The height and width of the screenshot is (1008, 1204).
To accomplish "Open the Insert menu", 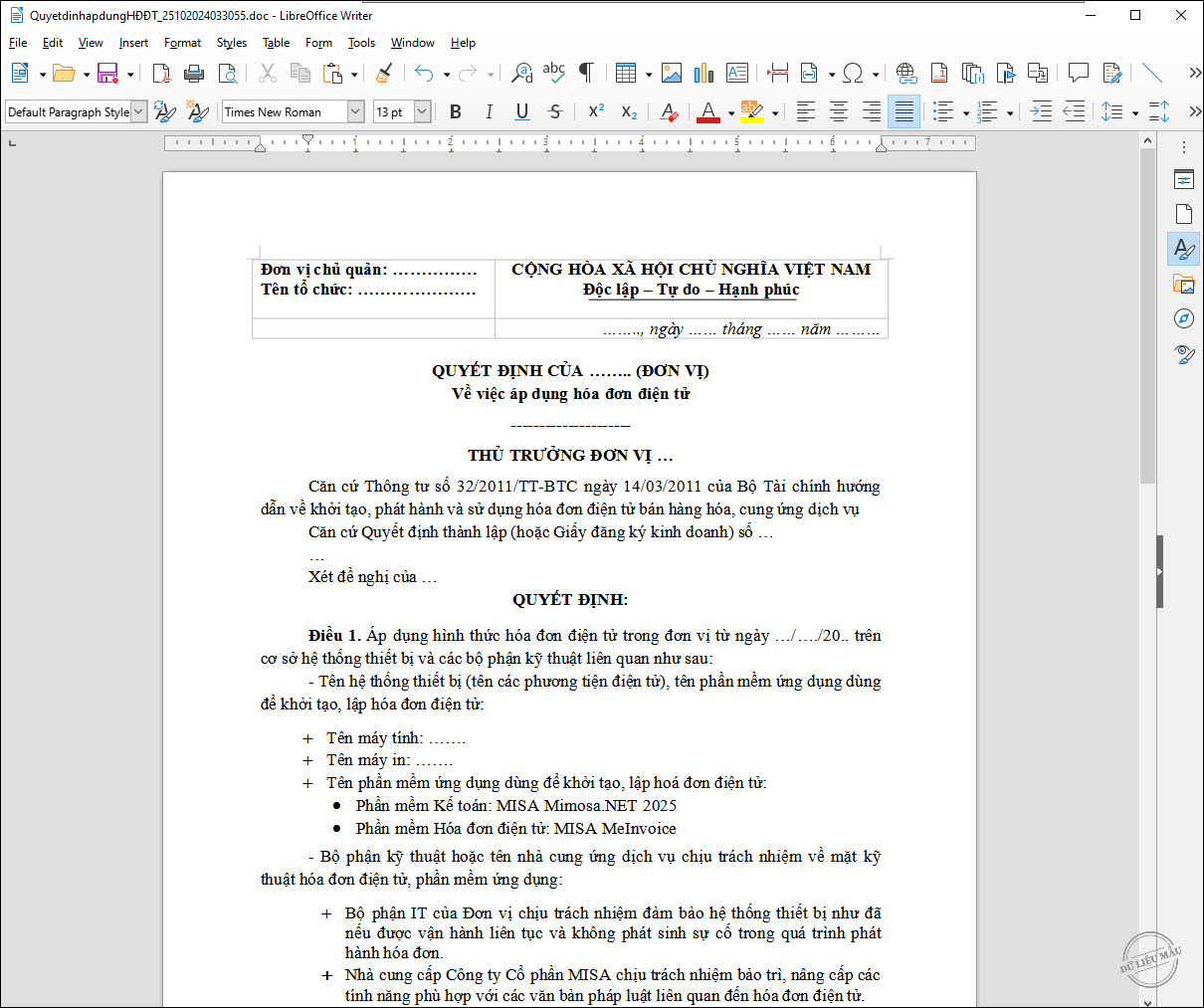I will point(133,43).
